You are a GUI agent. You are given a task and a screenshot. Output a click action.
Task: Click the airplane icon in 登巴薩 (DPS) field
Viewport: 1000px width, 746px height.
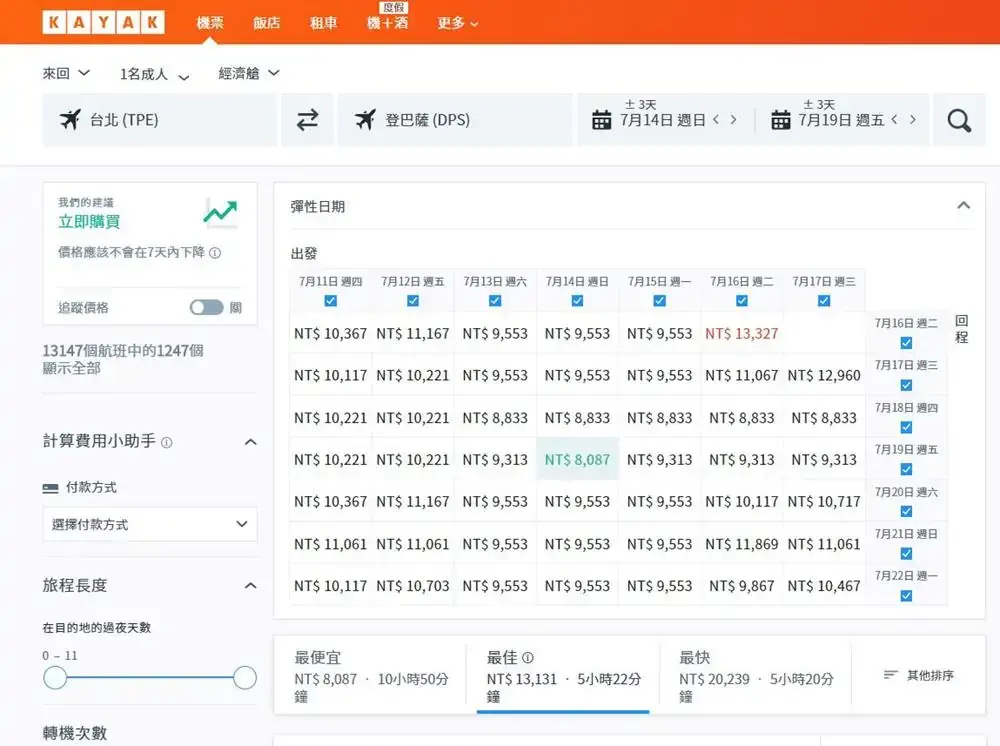(x=365, y=119)
